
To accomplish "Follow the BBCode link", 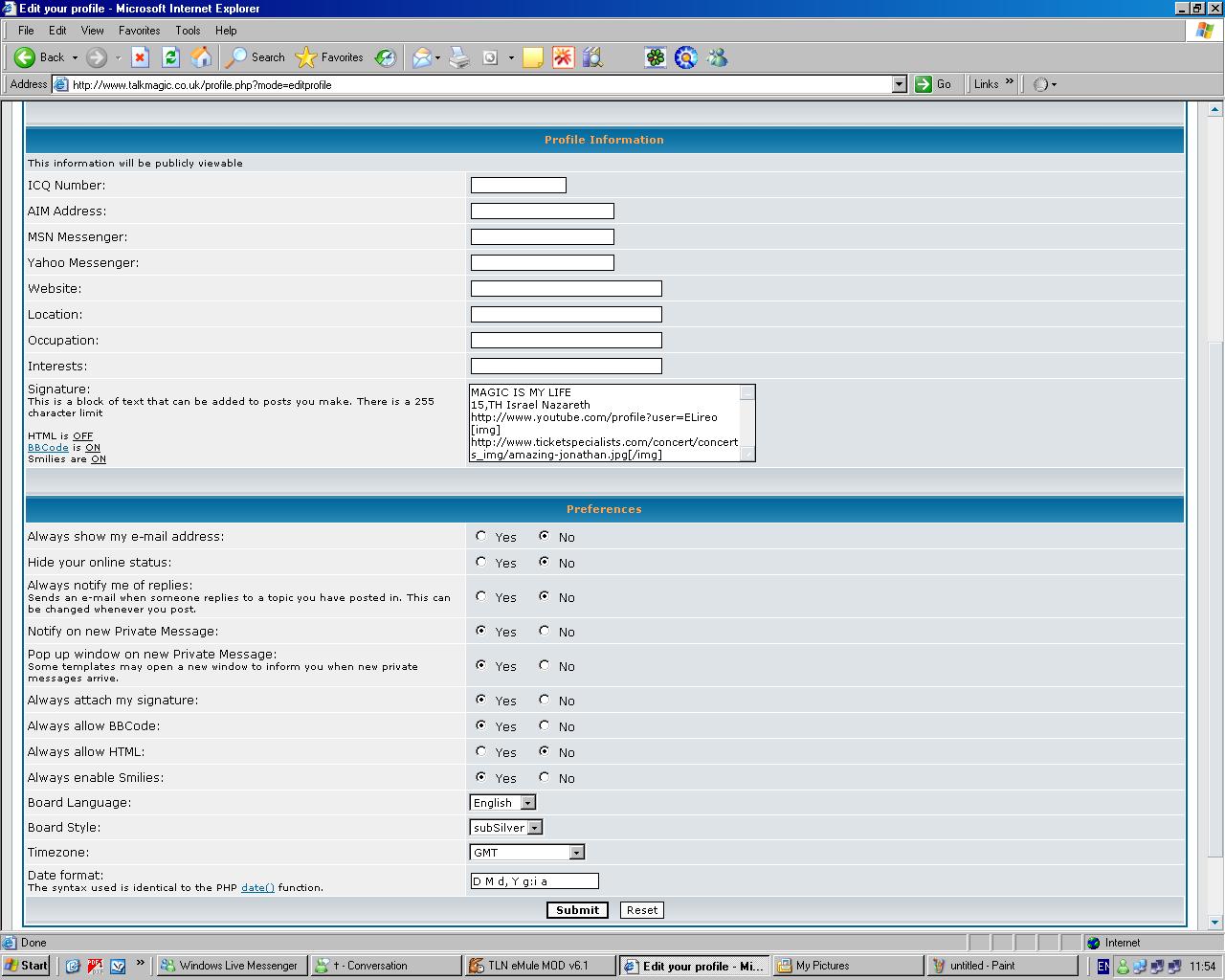I will pyautogui.click(x=48, y=448).
